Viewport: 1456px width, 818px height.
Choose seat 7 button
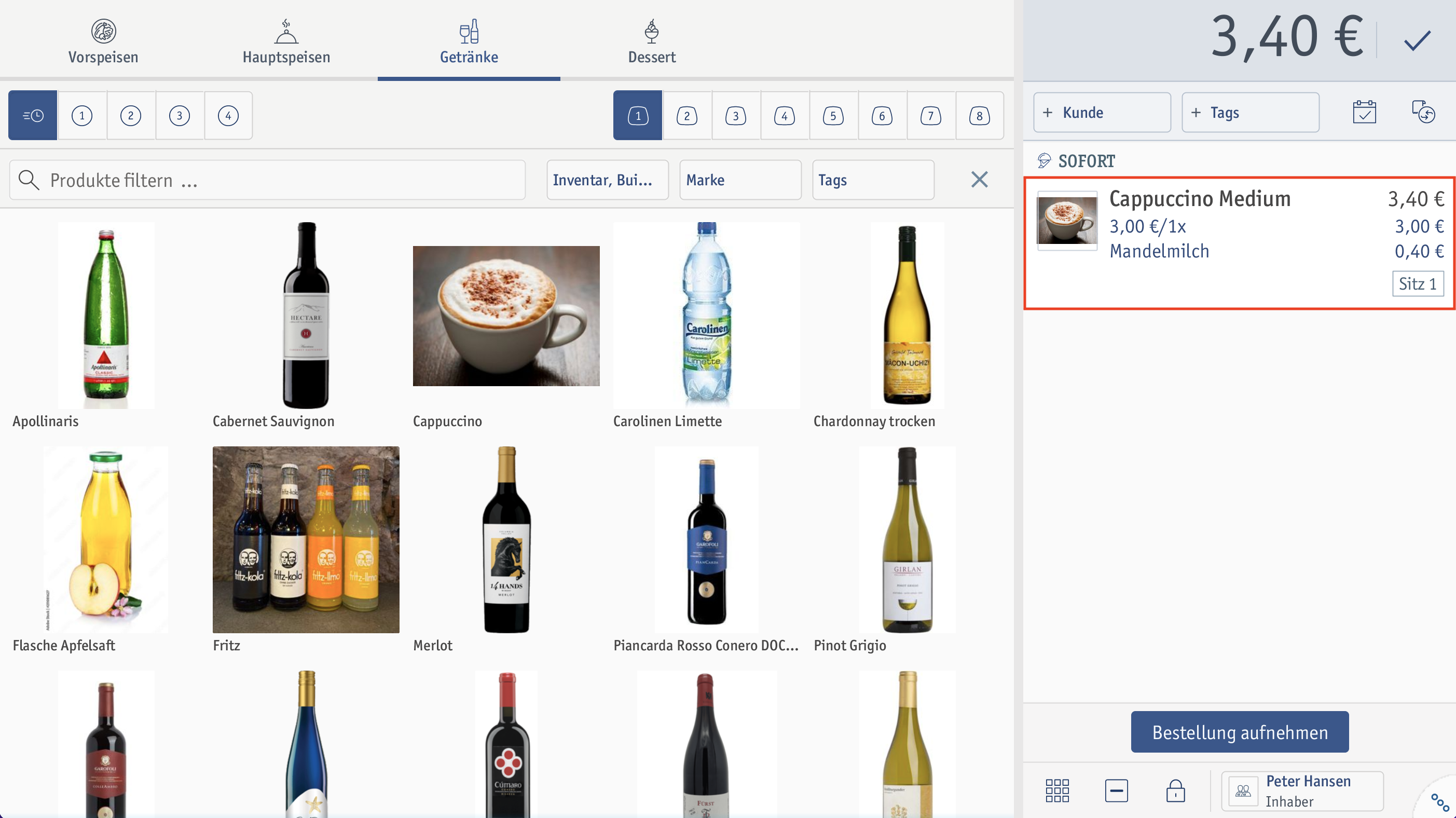coord(930,115)
